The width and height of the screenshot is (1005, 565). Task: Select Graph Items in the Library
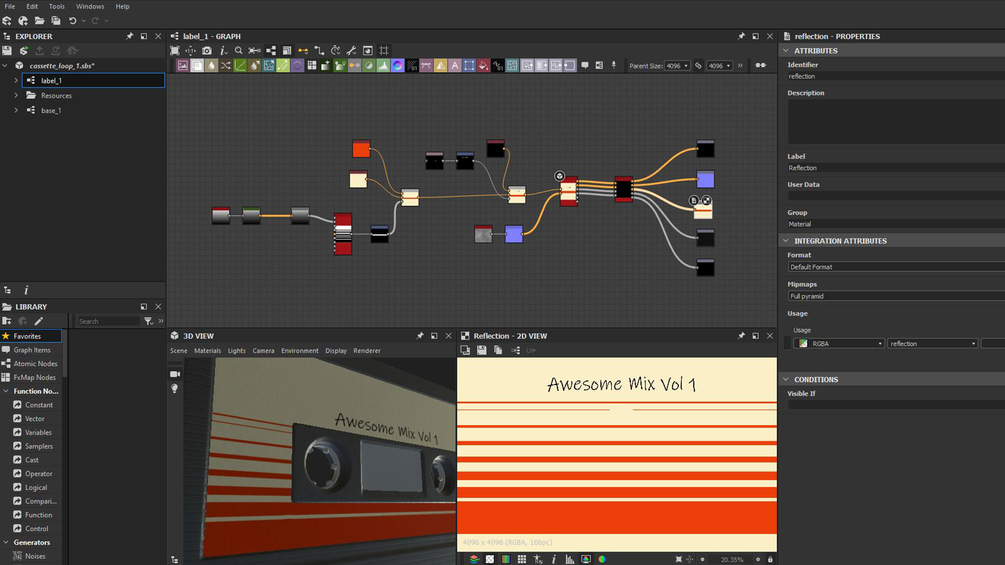tap(31, 350)
